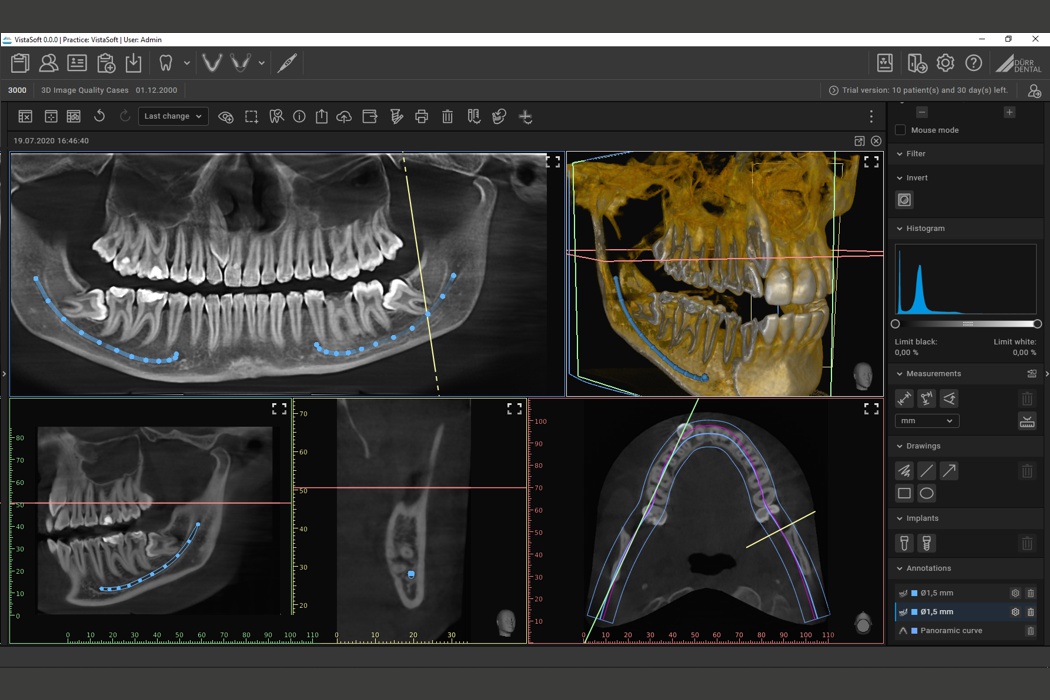The height and width of the screenshot is (700, 1050).
Task: Click the tooth diagnosis check icon
Action: pyautogui.click(x=276, y=117)
